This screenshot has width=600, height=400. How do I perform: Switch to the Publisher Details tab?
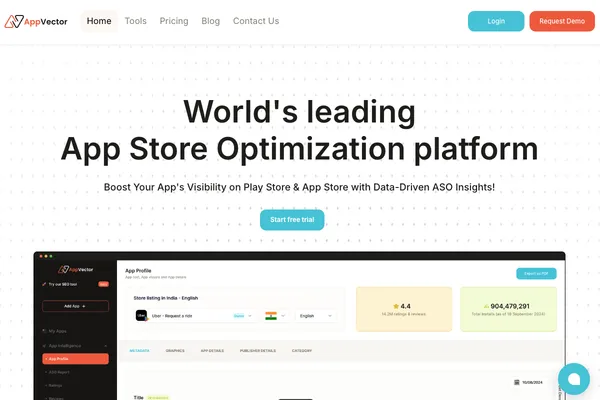[x=258, y=351]
